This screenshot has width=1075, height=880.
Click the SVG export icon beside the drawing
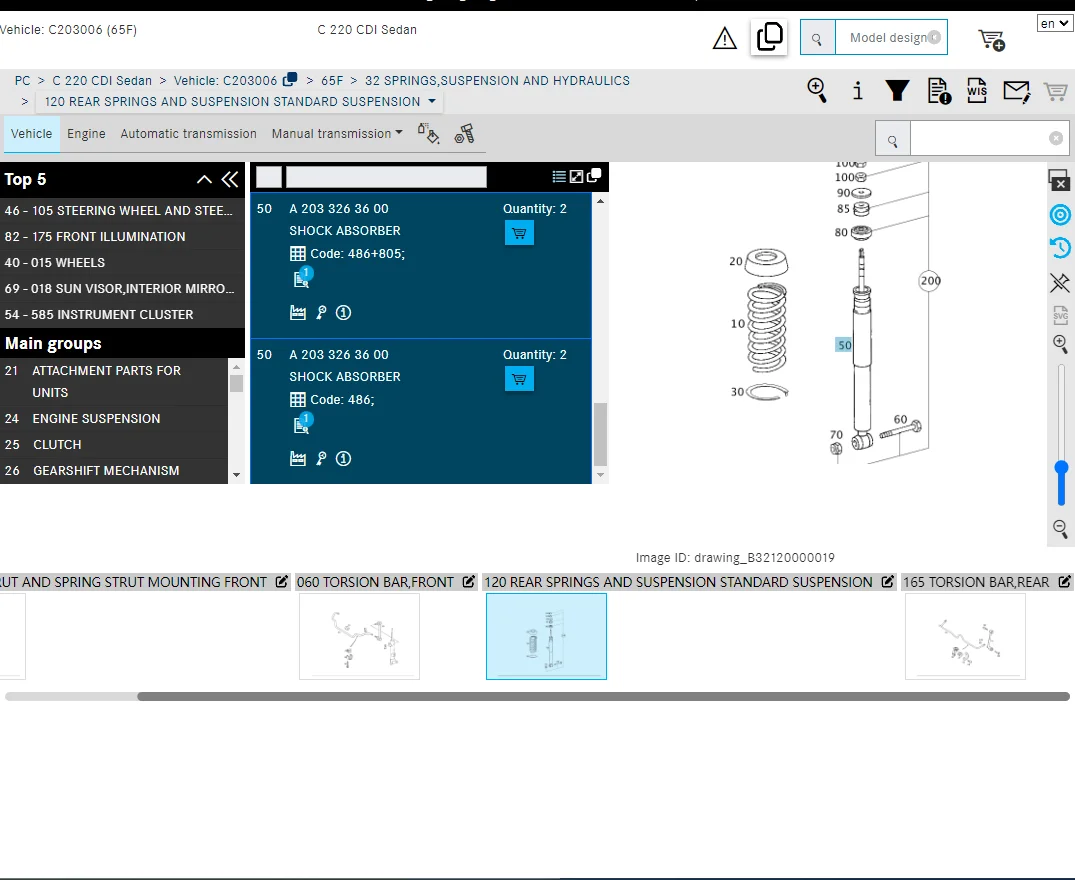pos(1060,315)
